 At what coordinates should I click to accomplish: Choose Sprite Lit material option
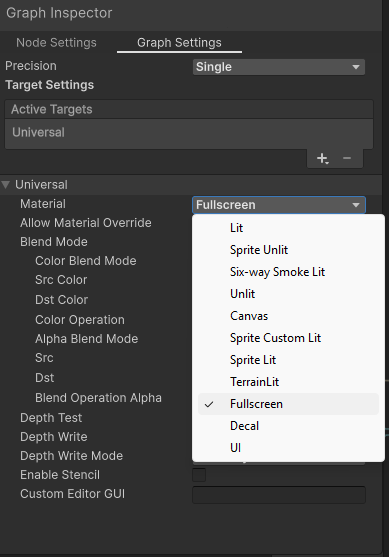click(288, 360)
